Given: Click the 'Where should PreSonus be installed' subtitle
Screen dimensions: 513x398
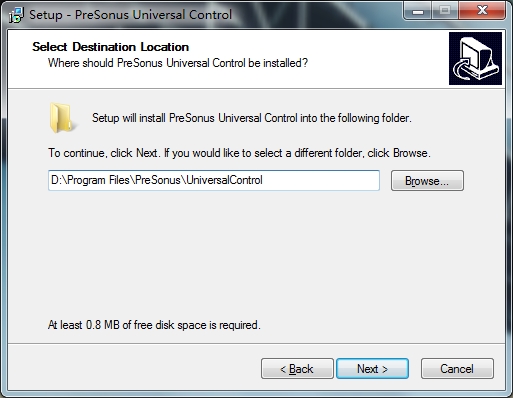Looking at the screenshot, I should coord(178,63).
